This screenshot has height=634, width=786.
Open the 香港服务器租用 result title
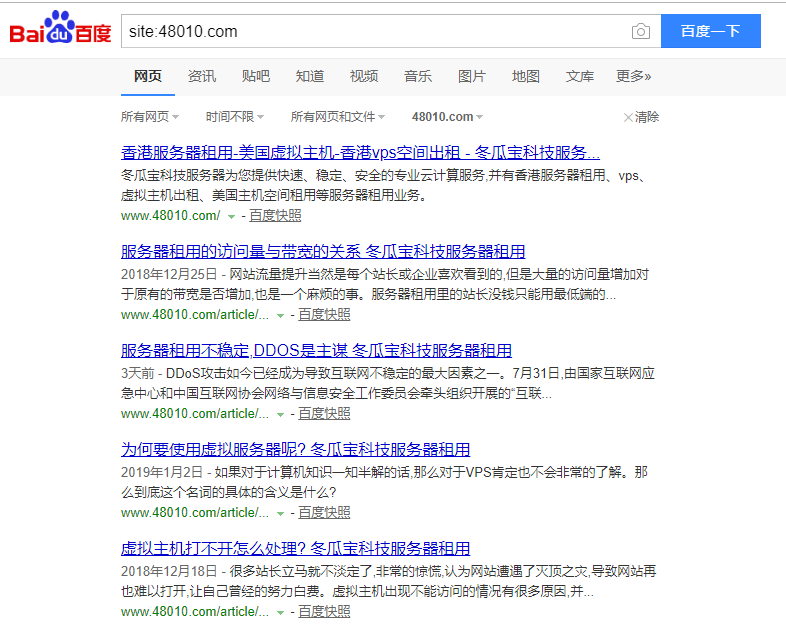coord(360,153)
